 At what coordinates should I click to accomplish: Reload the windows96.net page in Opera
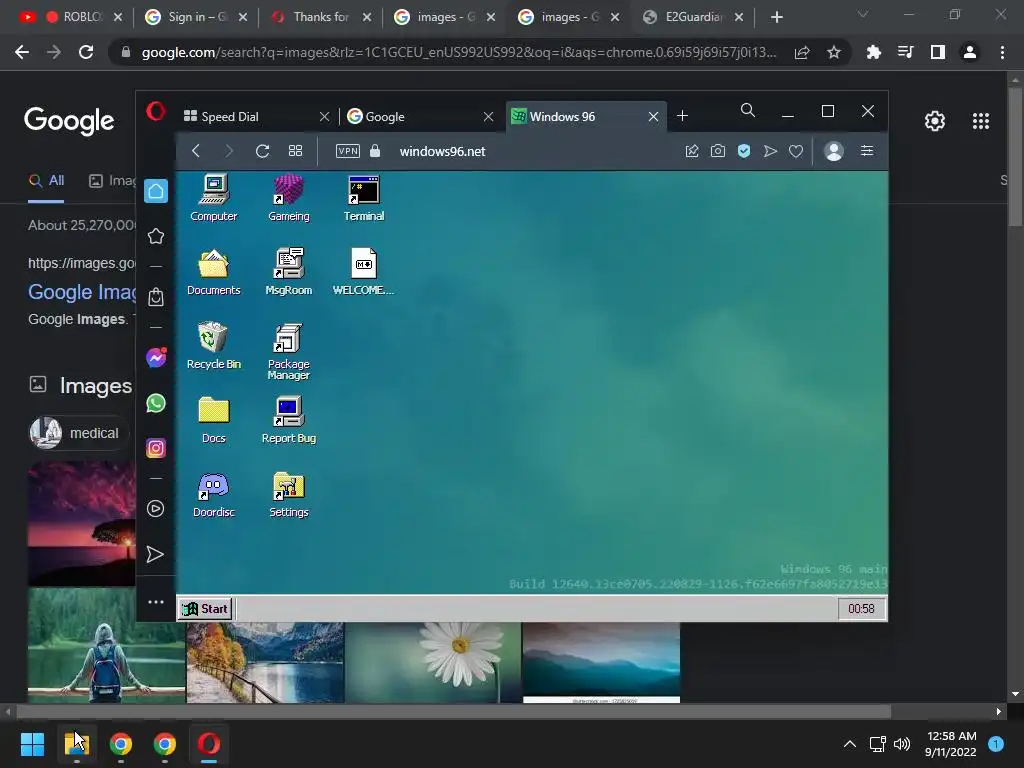tap(263, 151)
